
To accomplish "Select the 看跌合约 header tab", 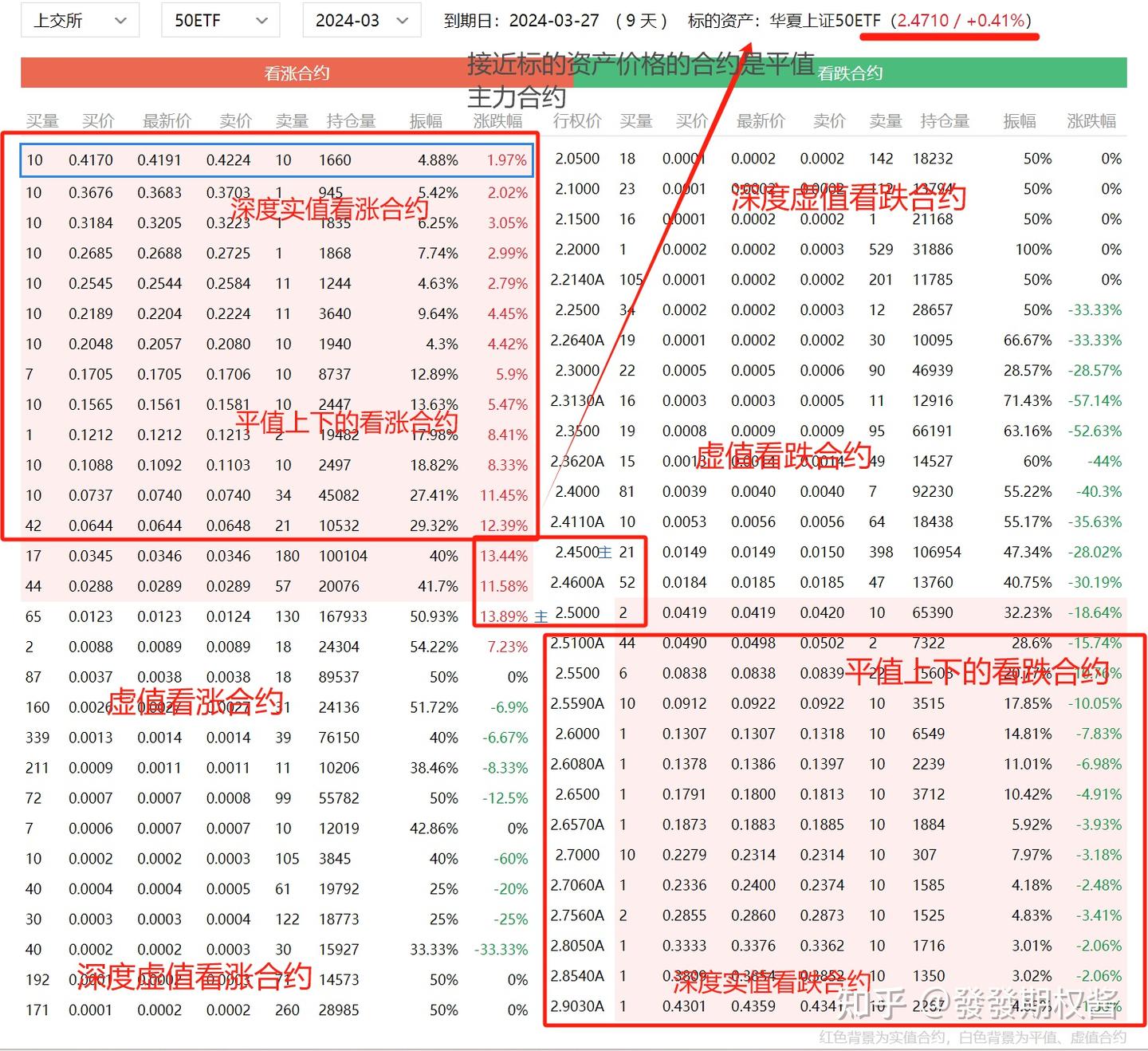I will click(850, 73).
